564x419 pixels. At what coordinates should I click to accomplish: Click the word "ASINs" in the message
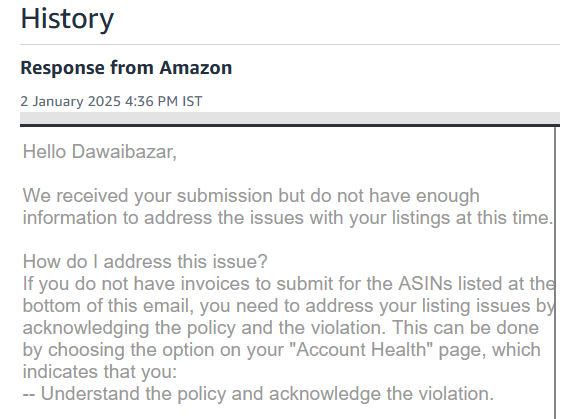point(425,283)
